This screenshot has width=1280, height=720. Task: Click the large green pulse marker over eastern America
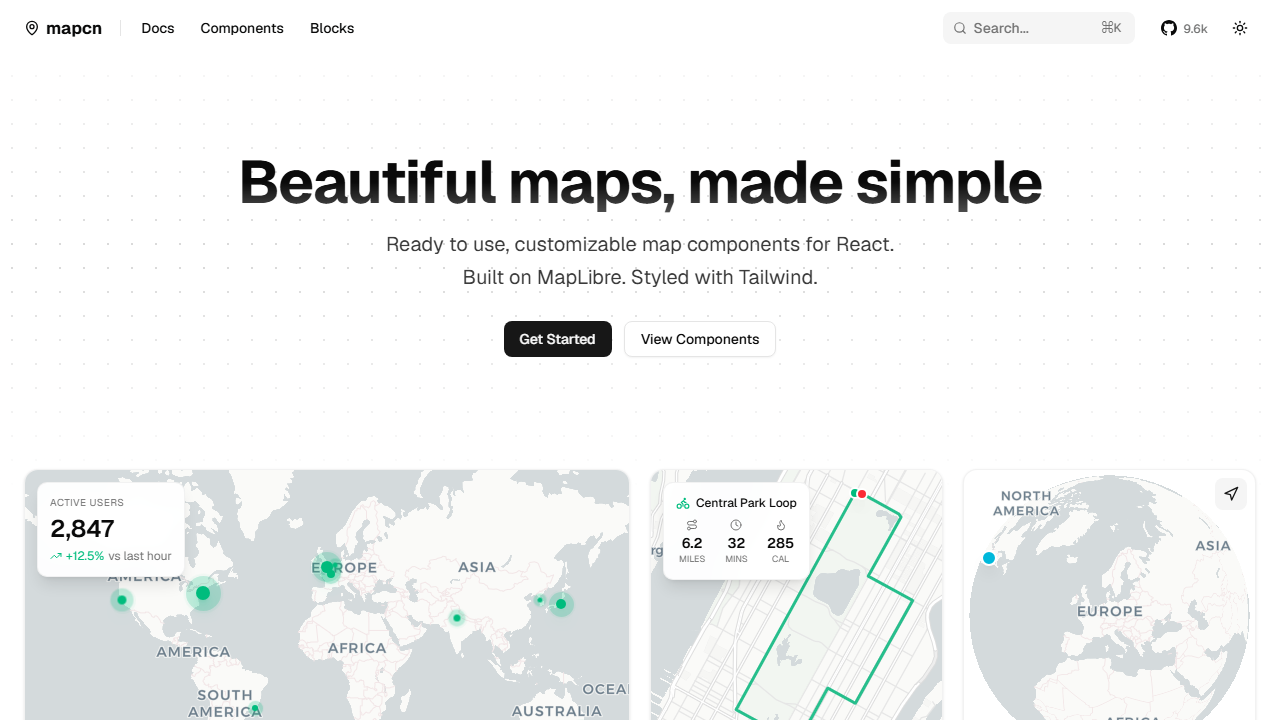tap(203, 593)
